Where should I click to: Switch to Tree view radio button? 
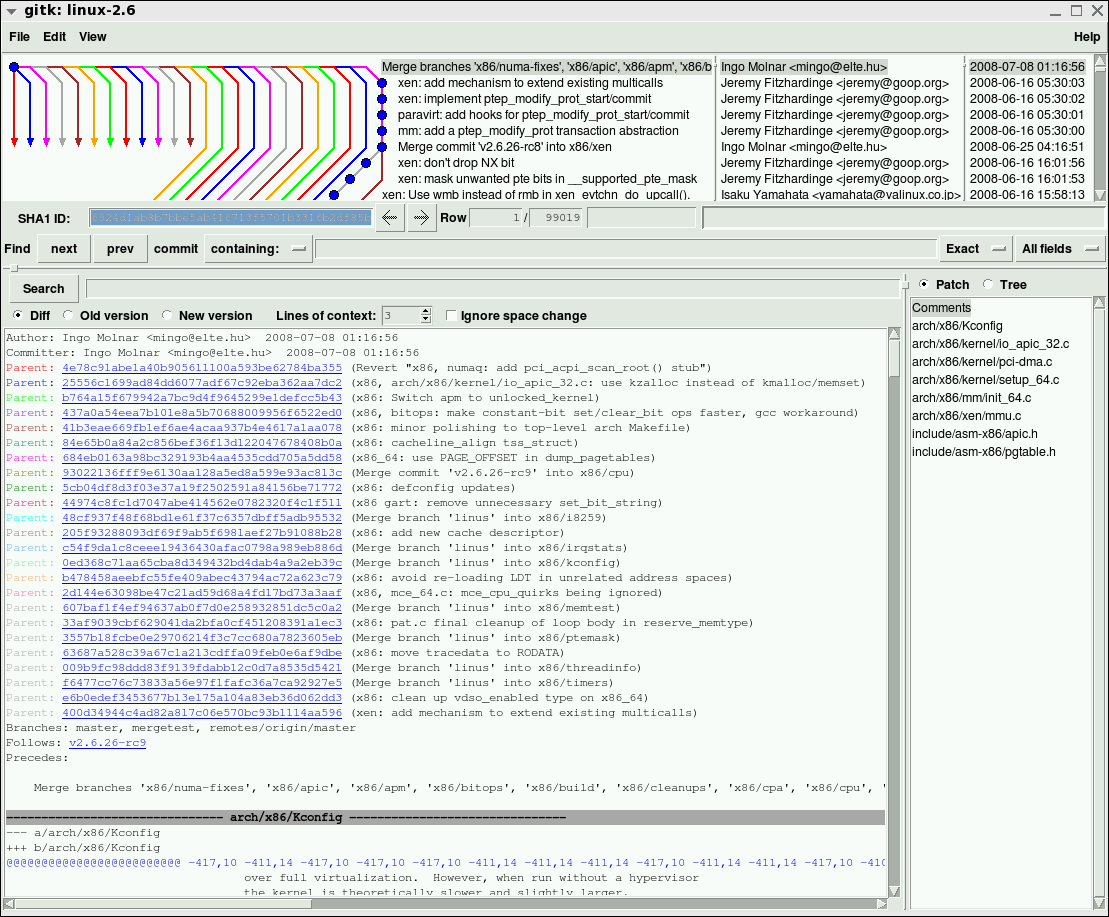point(988,285)
